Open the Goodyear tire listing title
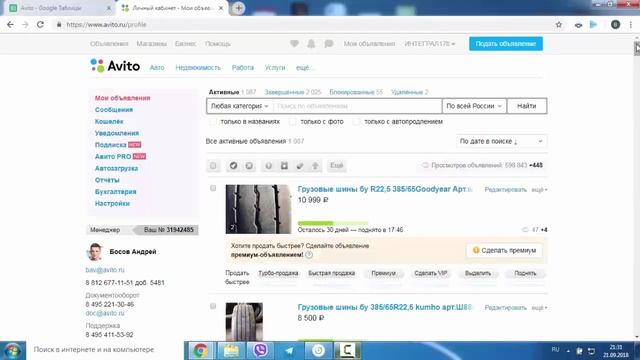 384,189
